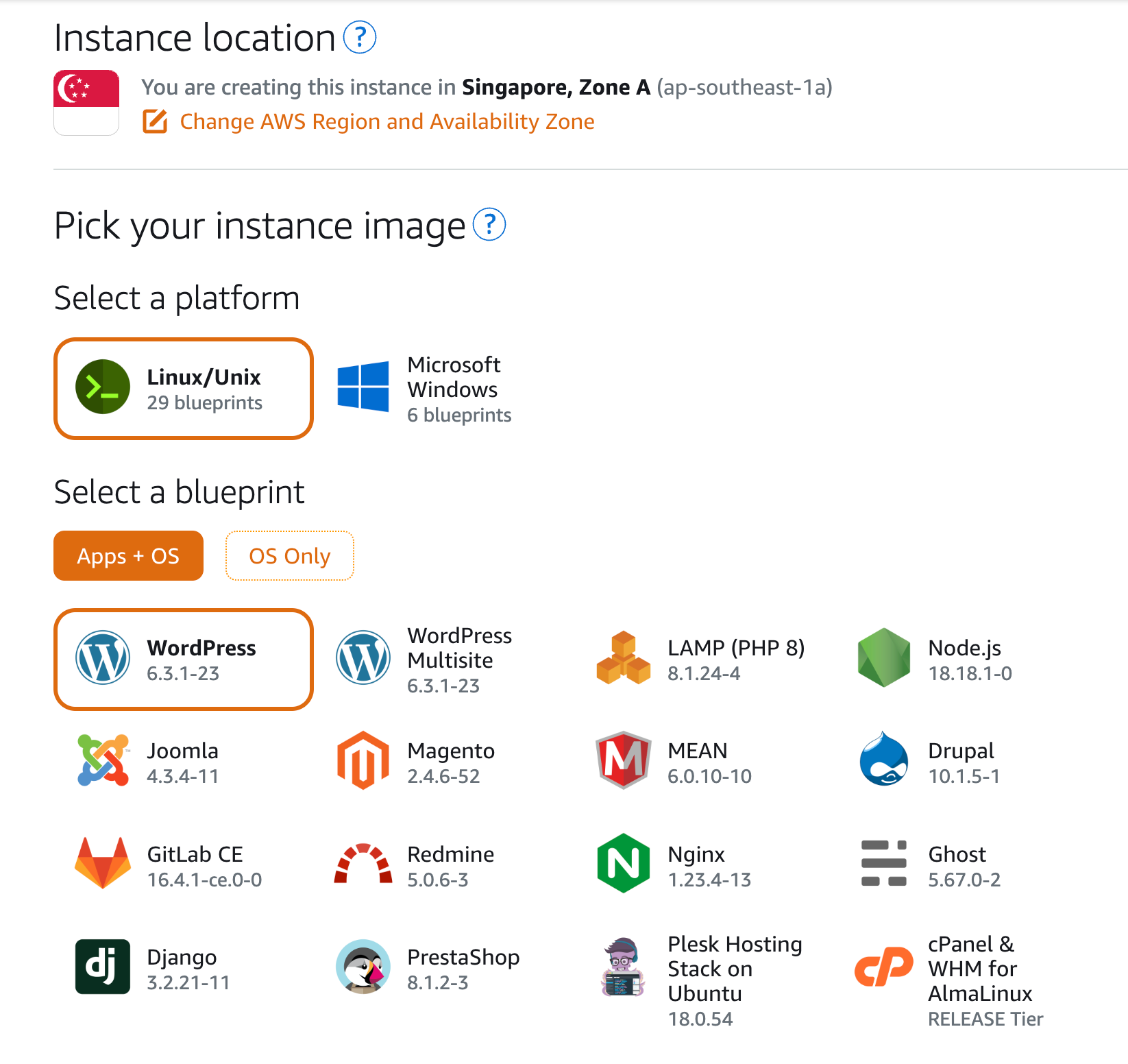Click the Nginx logo icon
Image resolution: width=1128 pixels, height=1064 pixels.
(624, 863)
